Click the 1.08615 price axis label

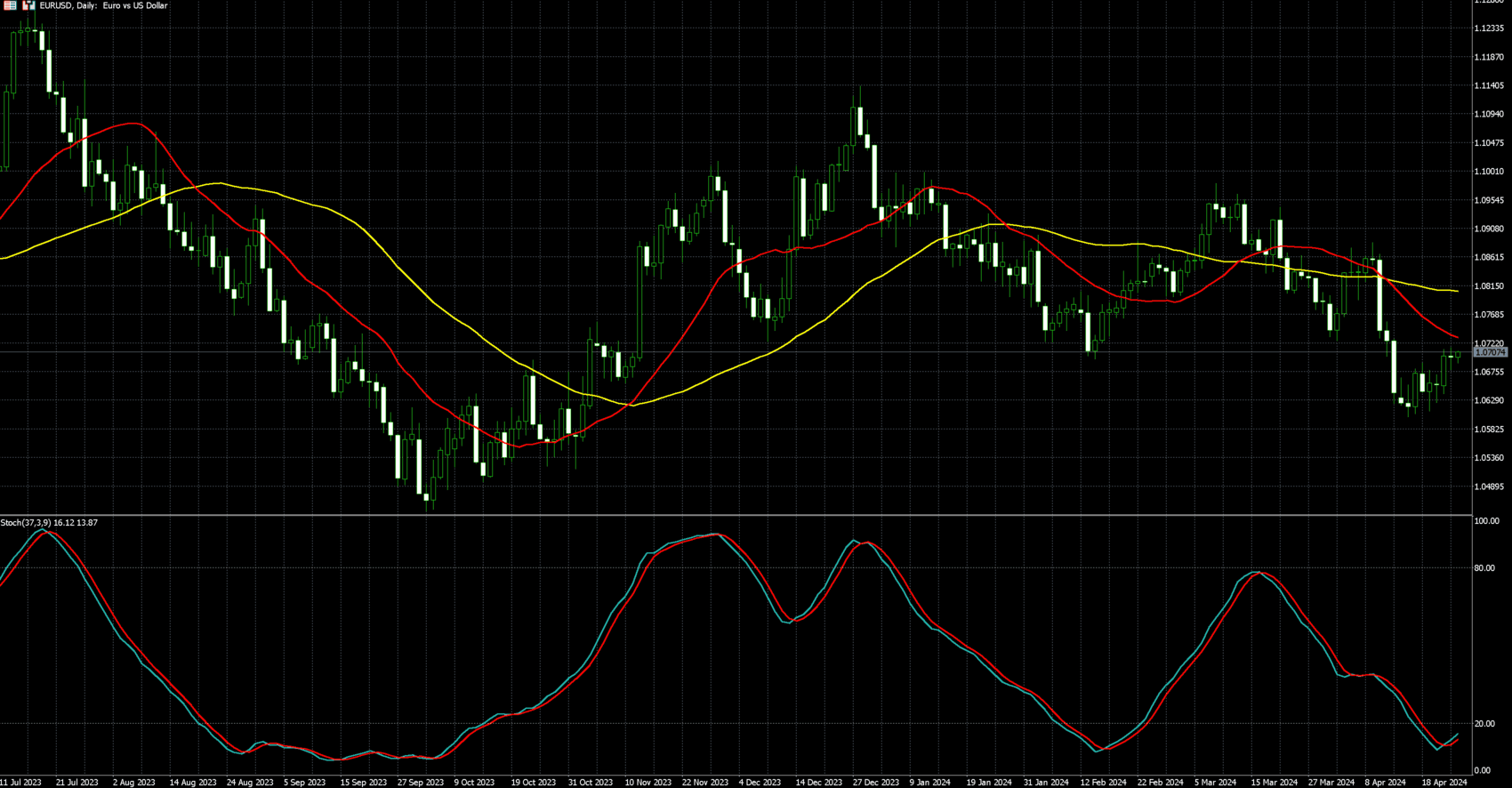1489,258
